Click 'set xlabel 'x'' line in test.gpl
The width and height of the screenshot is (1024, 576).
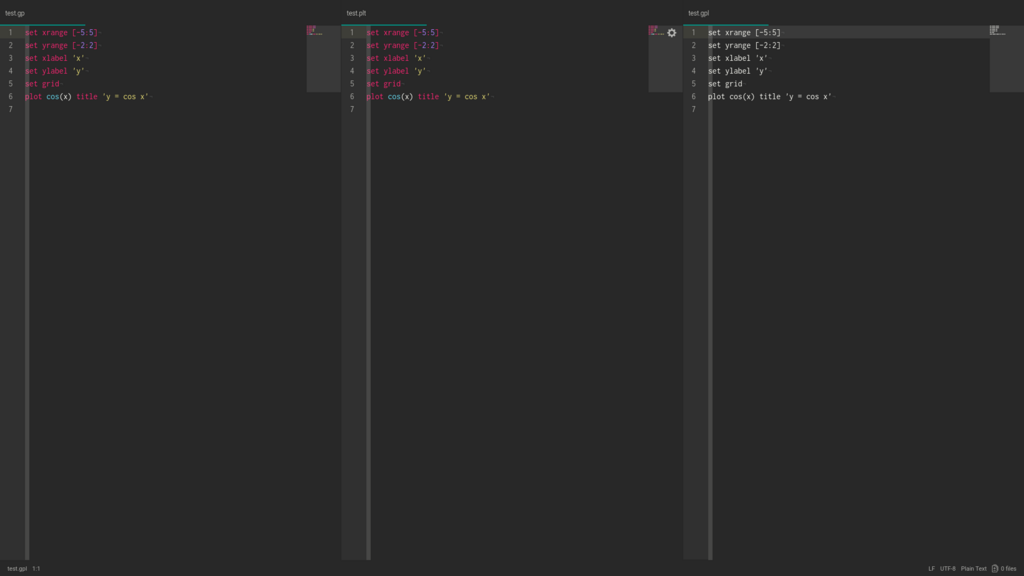click(x=738, y=58)
